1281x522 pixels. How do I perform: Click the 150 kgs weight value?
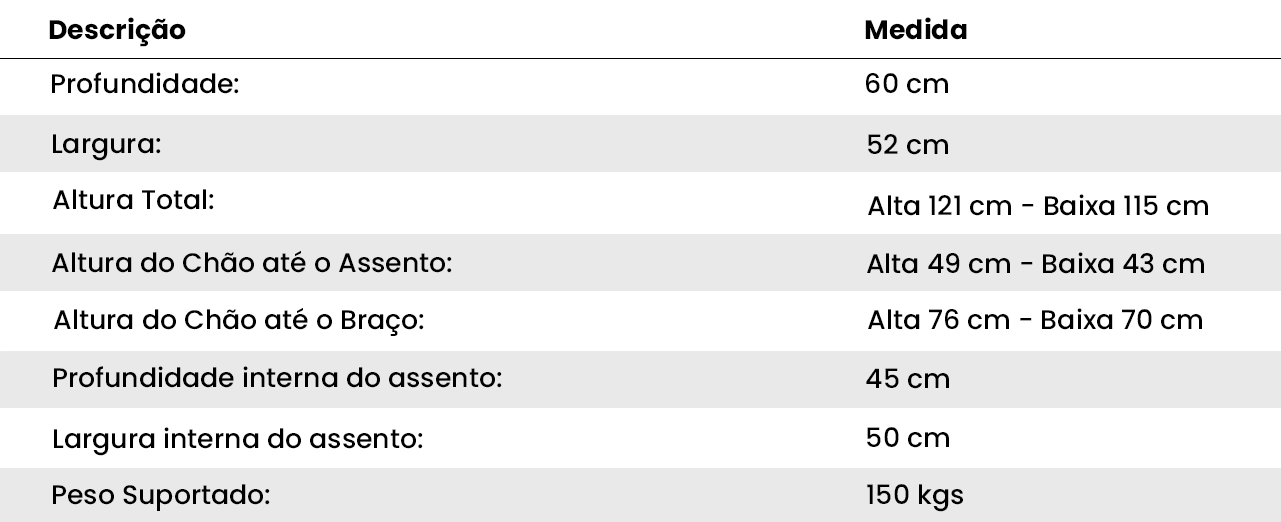point(915,495)
